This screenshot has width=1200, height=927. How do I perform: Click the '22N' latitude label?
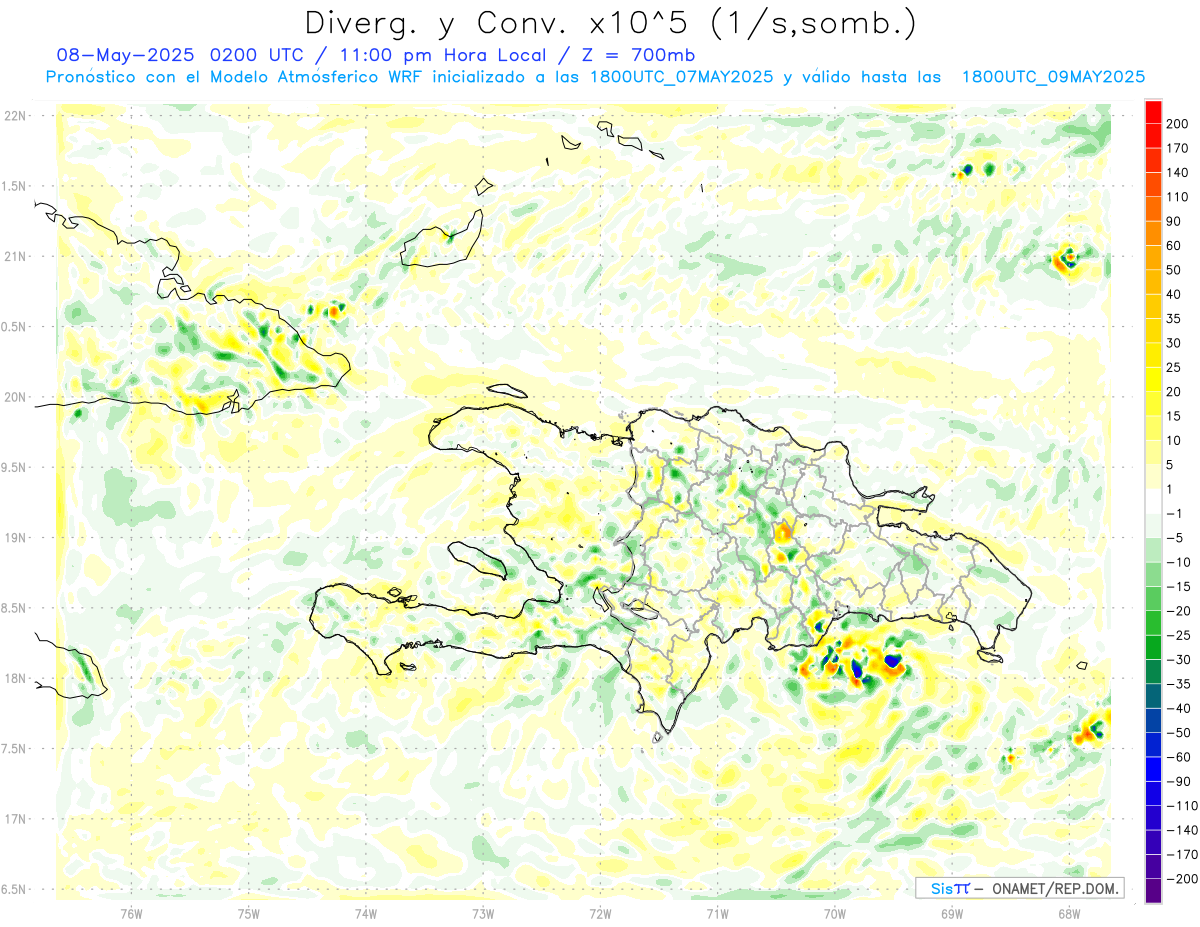point(15,116)
